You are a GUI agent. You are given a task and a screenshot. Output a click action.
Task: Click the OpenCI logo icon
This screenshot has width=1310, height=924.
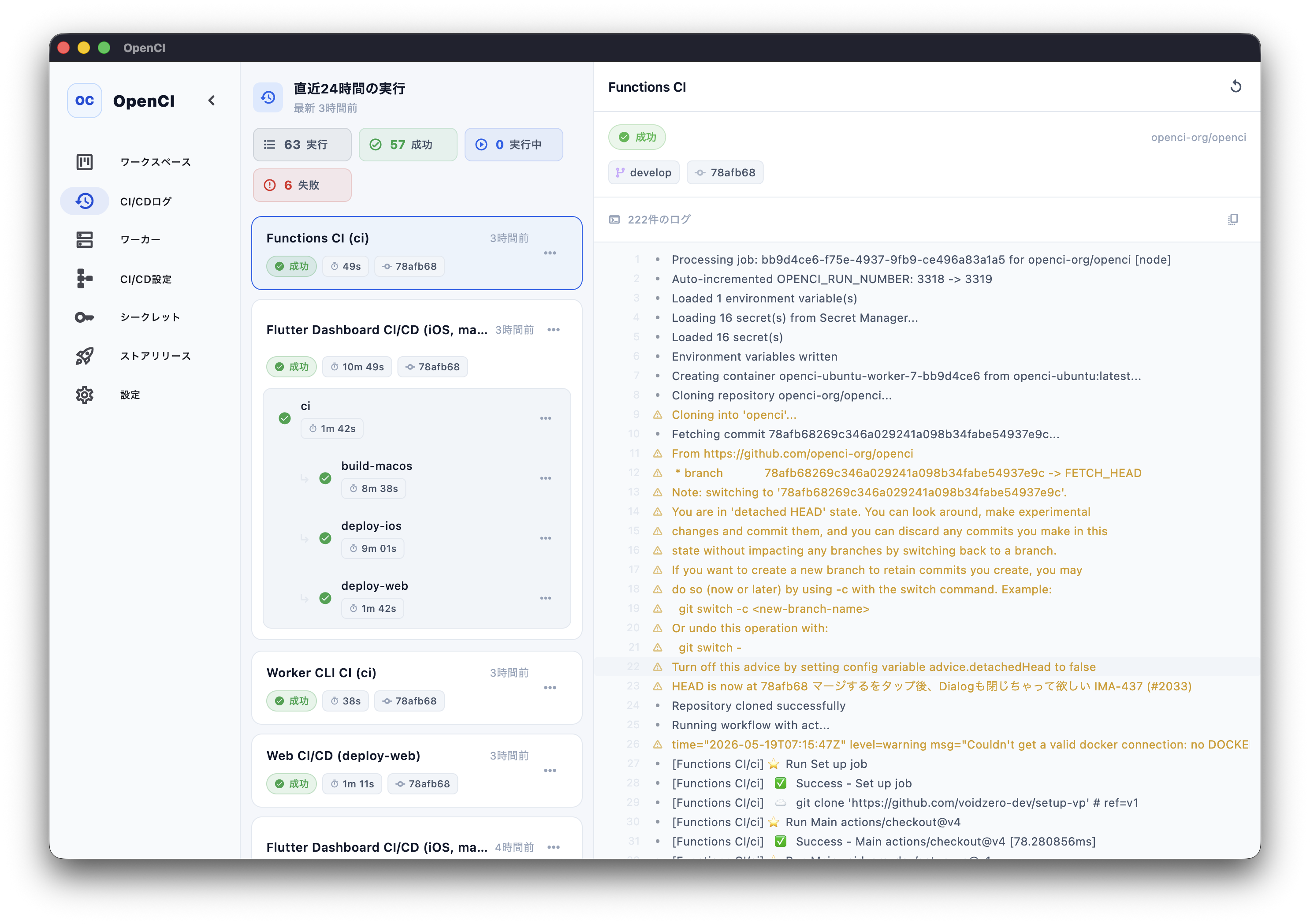(85, 101)
